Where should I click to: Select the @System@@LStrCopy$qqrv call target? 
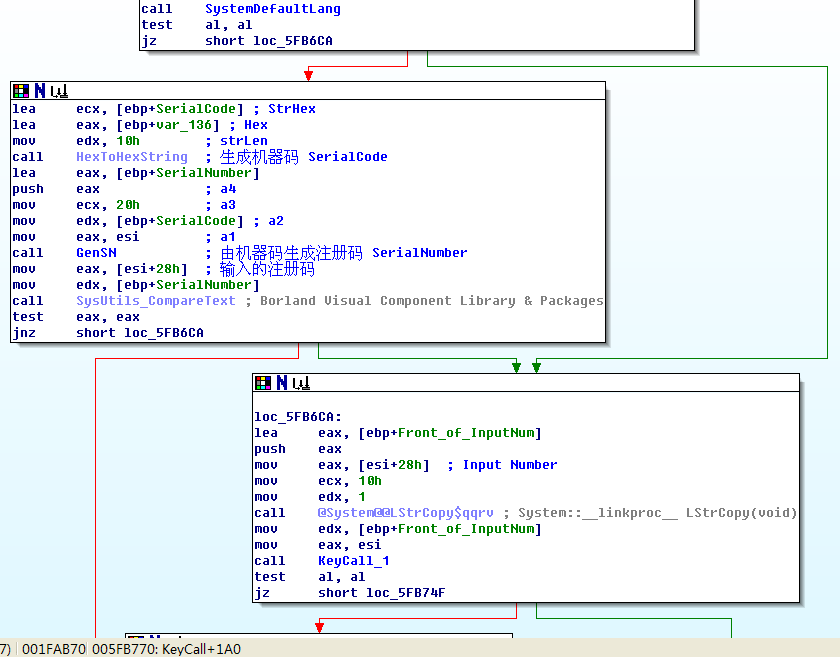tap(406, 513)
